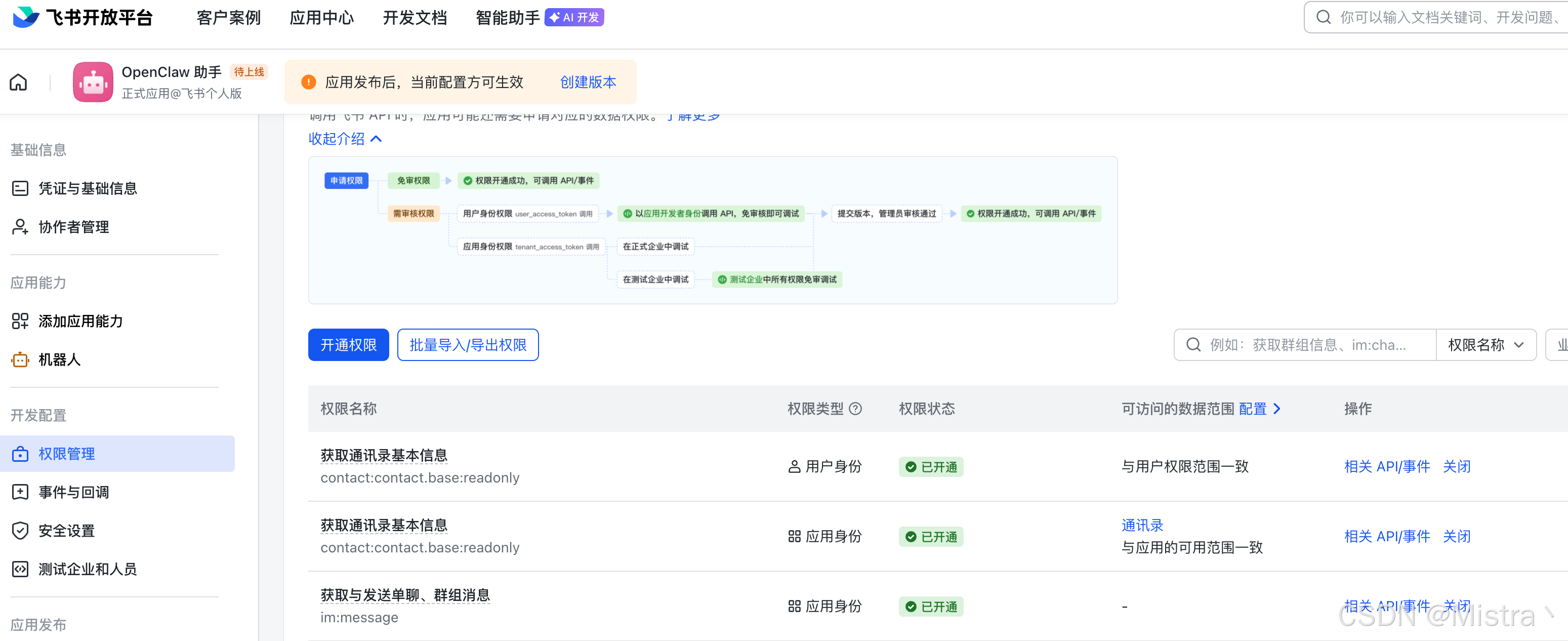This screenshot has height=641, width=1568.
Task: Click the 创建版本 link
Action: [588, 82]
